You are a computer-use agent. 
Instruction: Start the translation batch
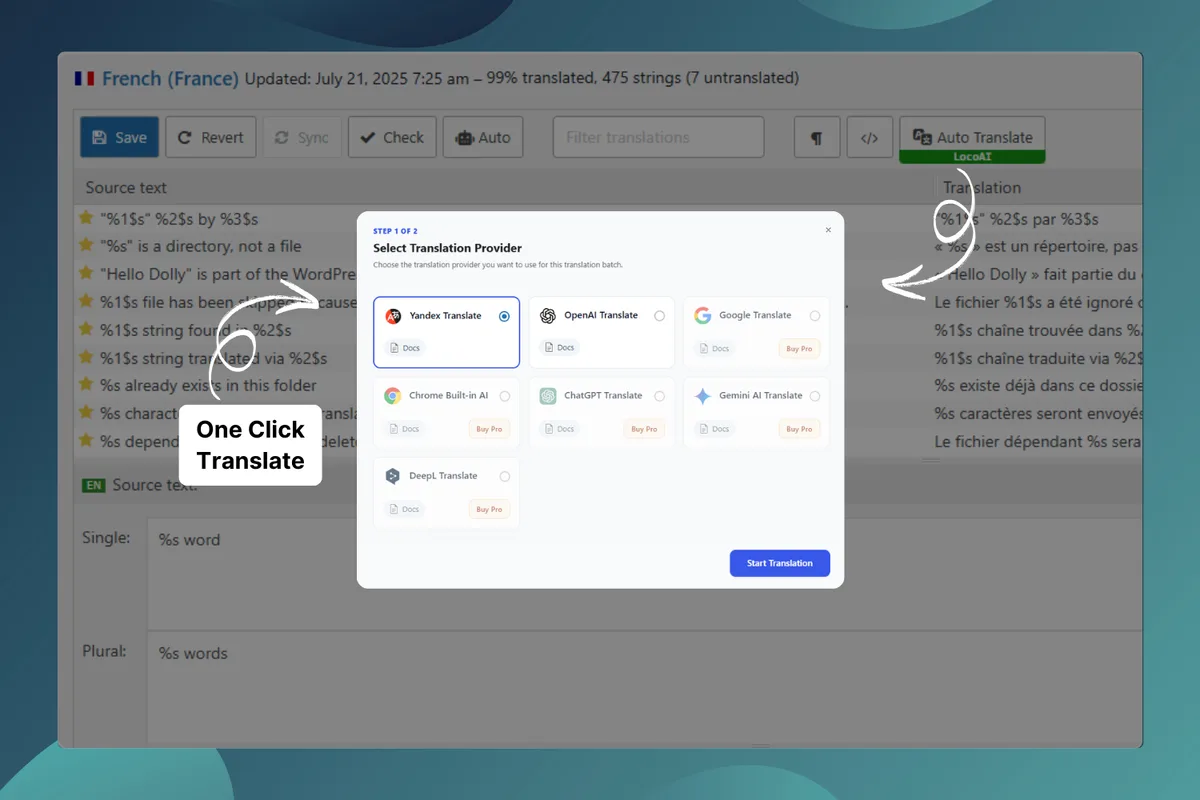pos(780,563)
